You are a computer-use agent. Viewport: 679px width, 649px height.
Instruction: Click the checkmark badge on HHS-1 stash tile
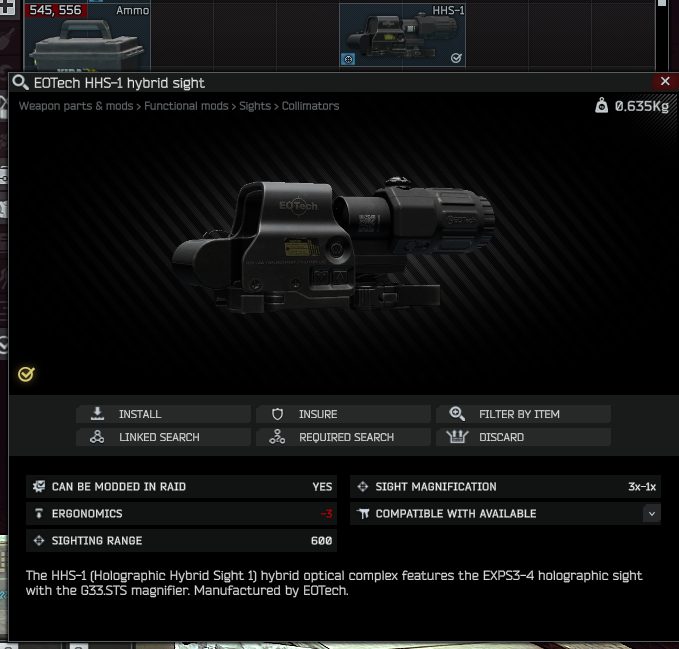coord(456,58)
